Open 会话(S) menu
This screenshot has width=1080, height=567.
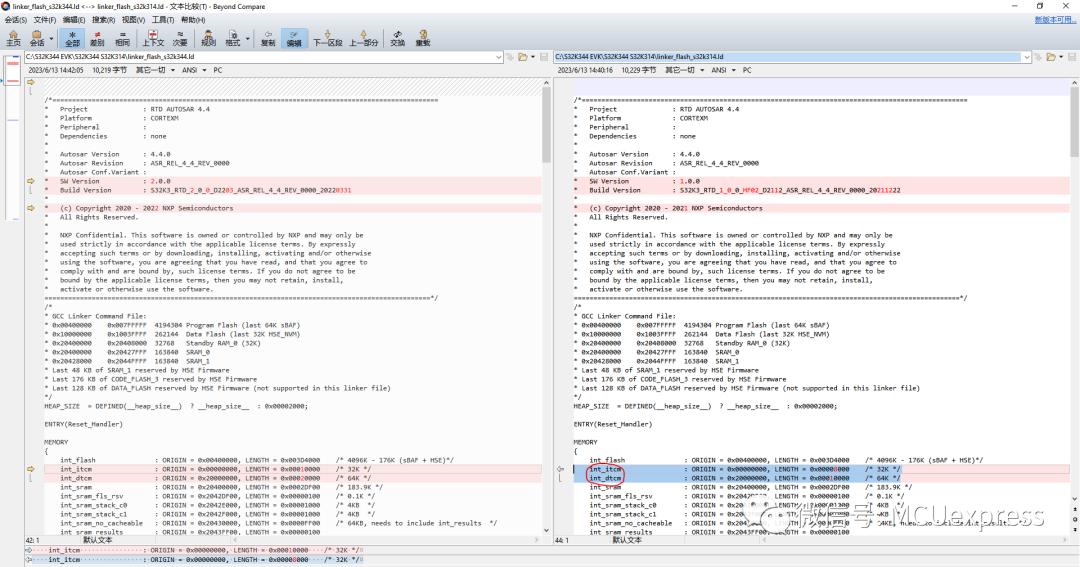pos(15,20)
